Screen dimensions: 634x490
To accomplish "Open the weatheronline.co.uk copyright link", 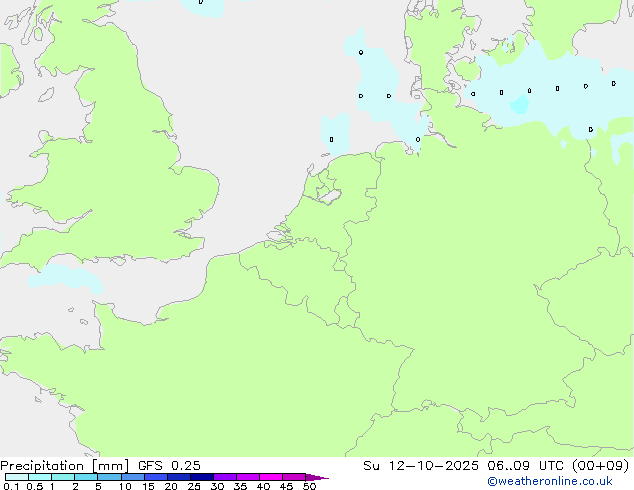I will (550, 481).
